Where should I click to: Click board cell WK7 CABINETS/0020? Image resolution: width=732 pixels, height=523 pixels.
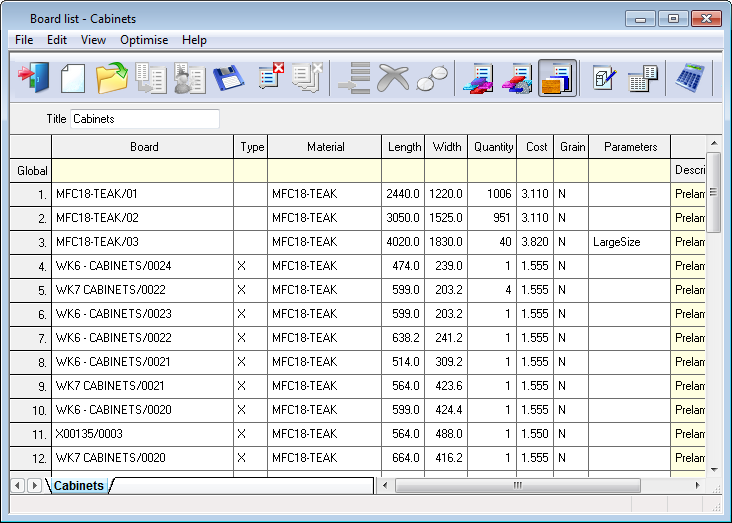tap(143, 458)
